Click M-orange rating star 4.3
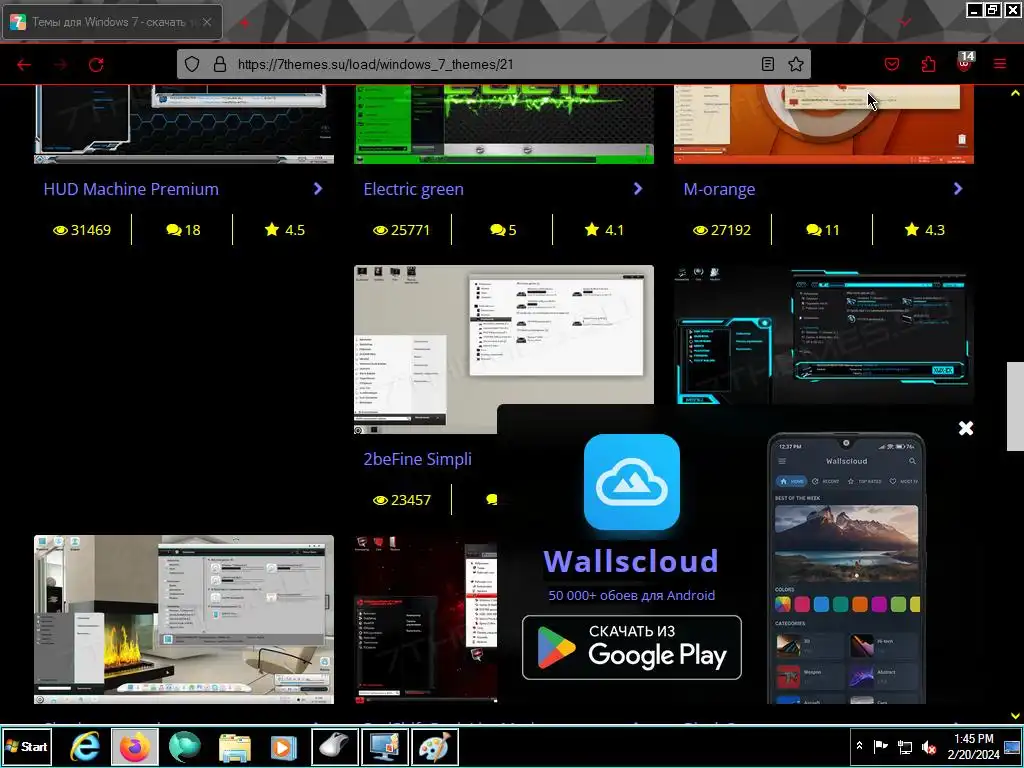The image size is (1024, 768). click(925, 230)
